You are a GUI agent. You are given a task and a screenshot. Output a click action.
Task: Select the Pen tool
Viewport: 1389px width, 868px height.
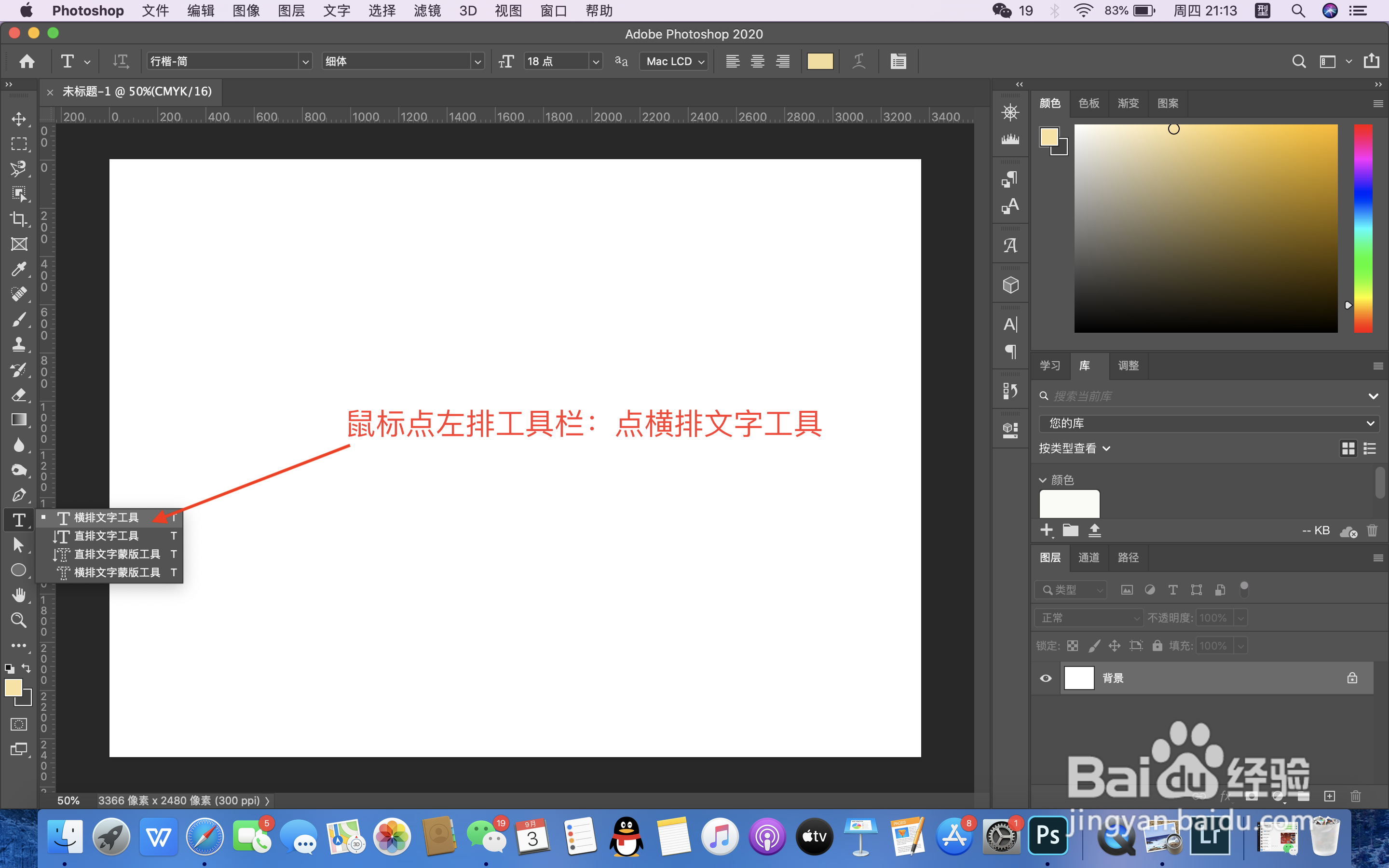pyautogui.click(x=19, y=495)
